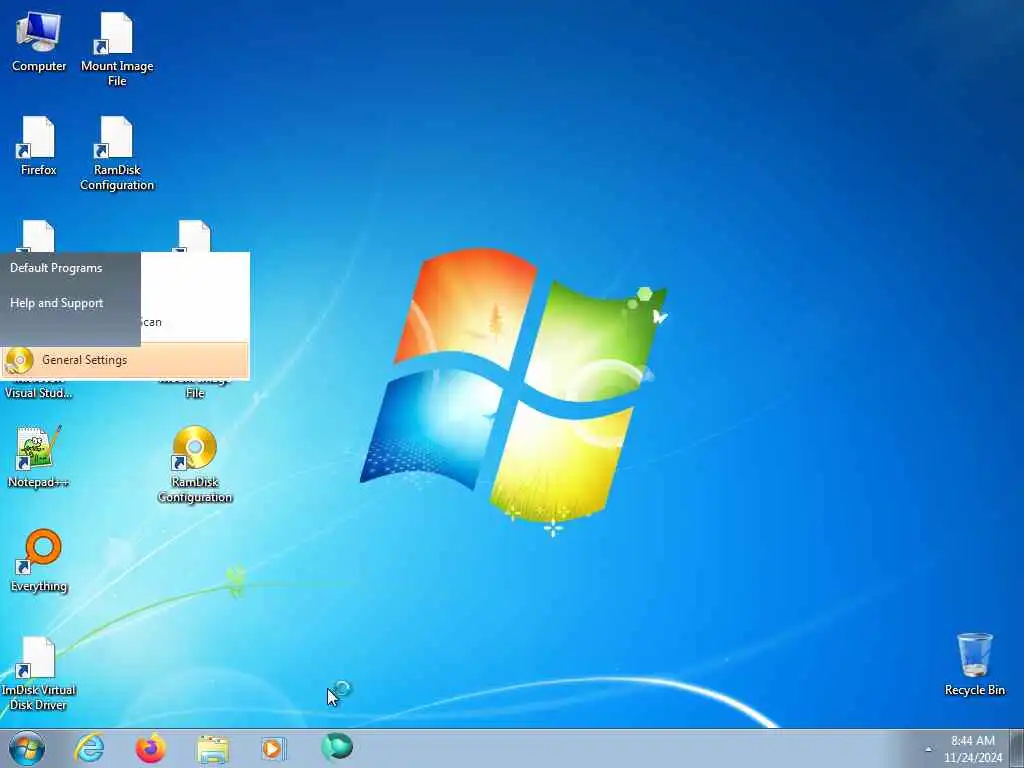Launch Internet Explorer from the taskbar

coord(89,748)
